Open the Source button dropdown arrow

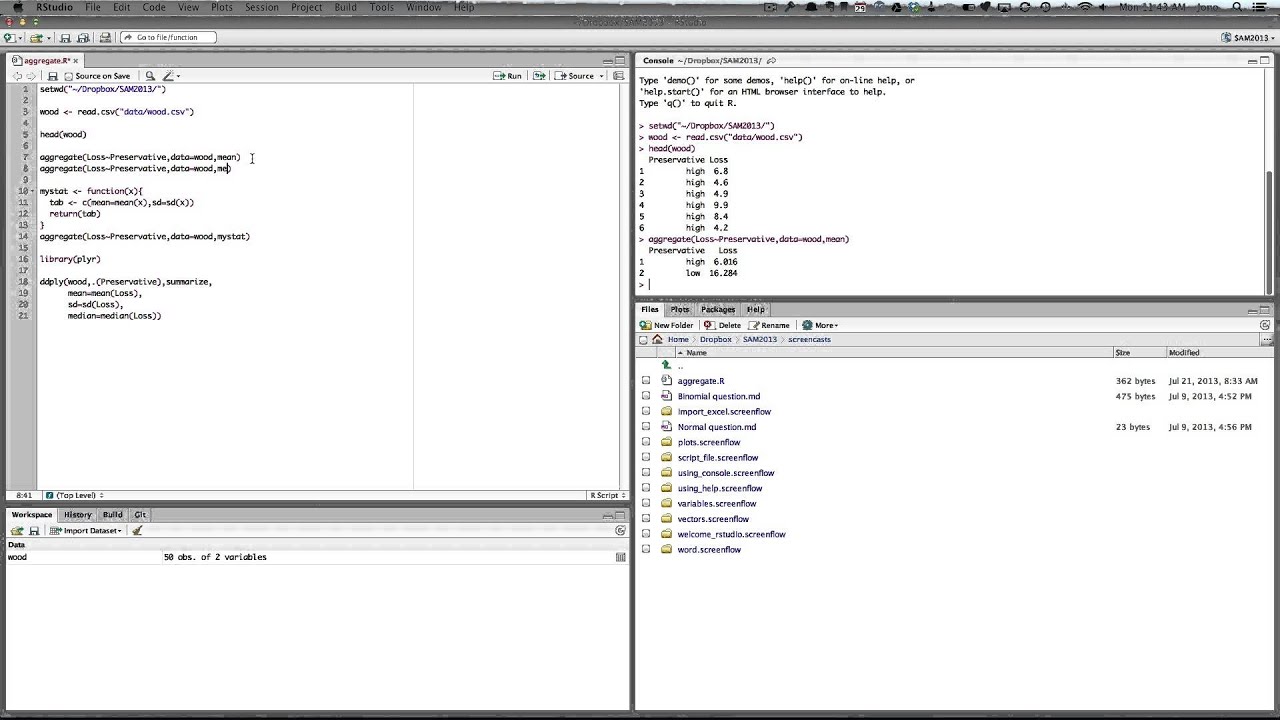(x=601, y=76)
